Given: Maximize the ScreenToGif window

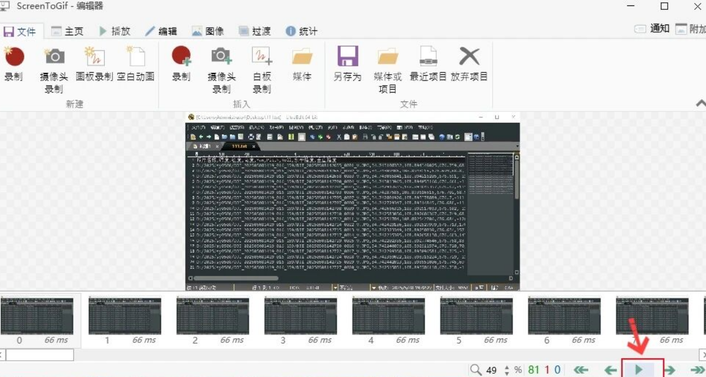Looking at the screenshot, I should click(x=664, y=6).
